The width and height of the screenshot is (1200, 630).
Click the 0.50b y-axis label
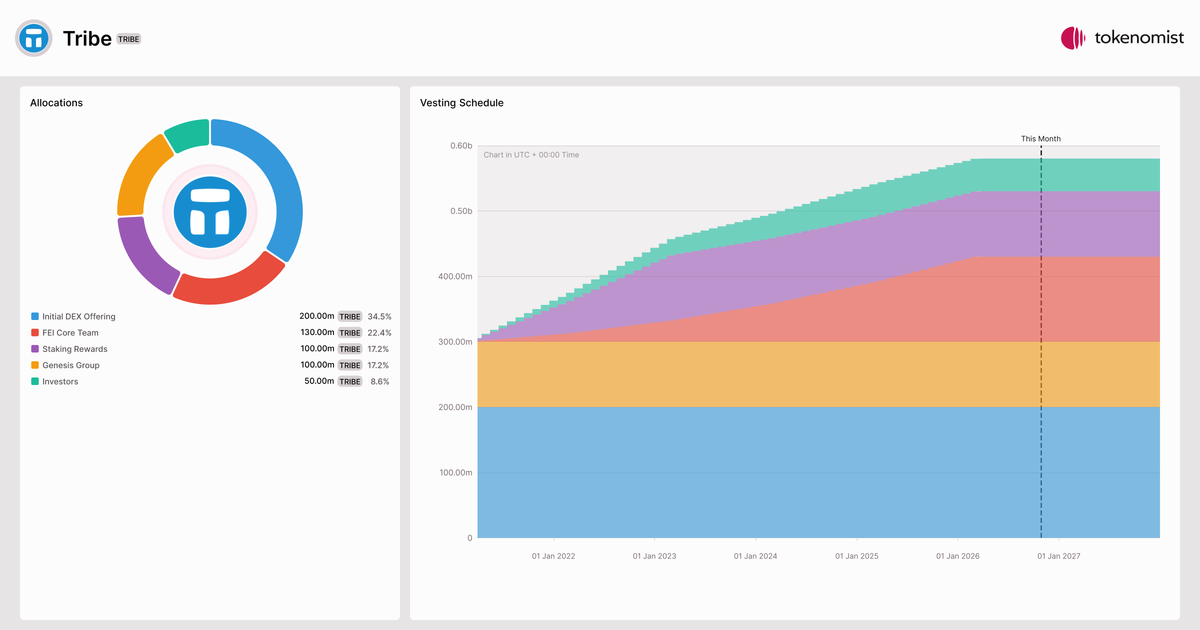point(461,211)
